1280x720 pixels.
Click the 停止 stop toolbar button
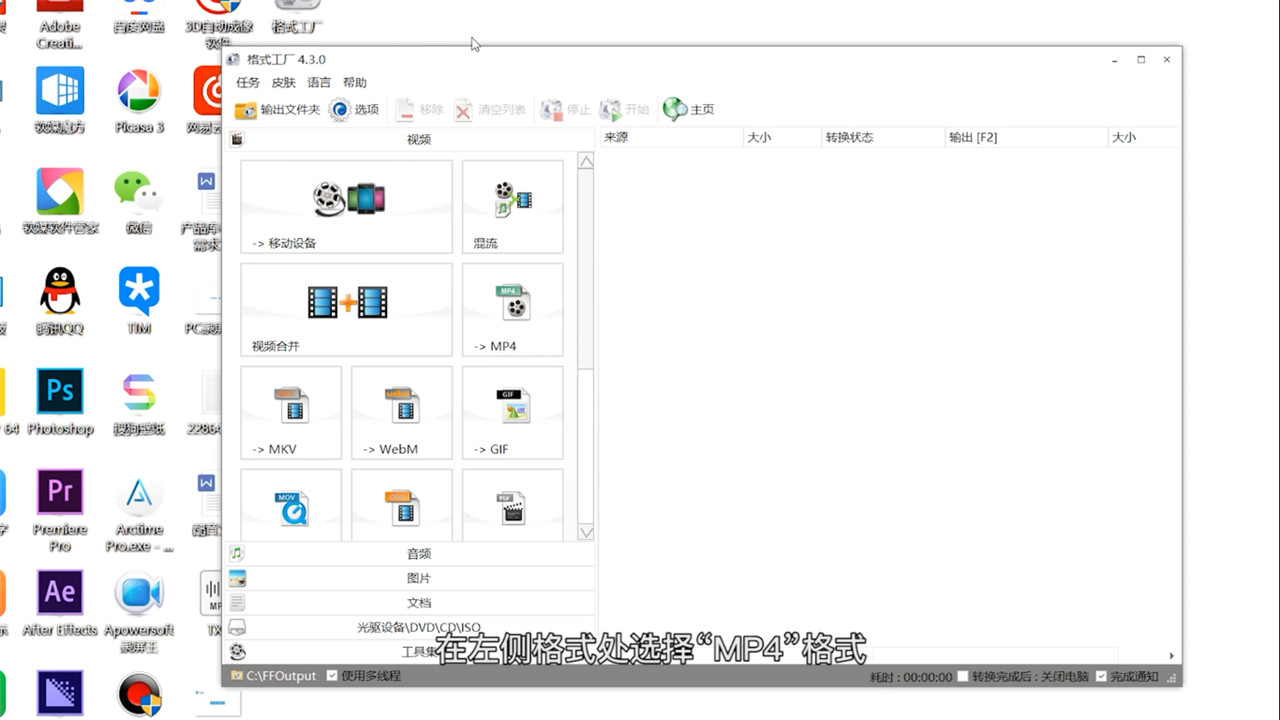(566, 110)
